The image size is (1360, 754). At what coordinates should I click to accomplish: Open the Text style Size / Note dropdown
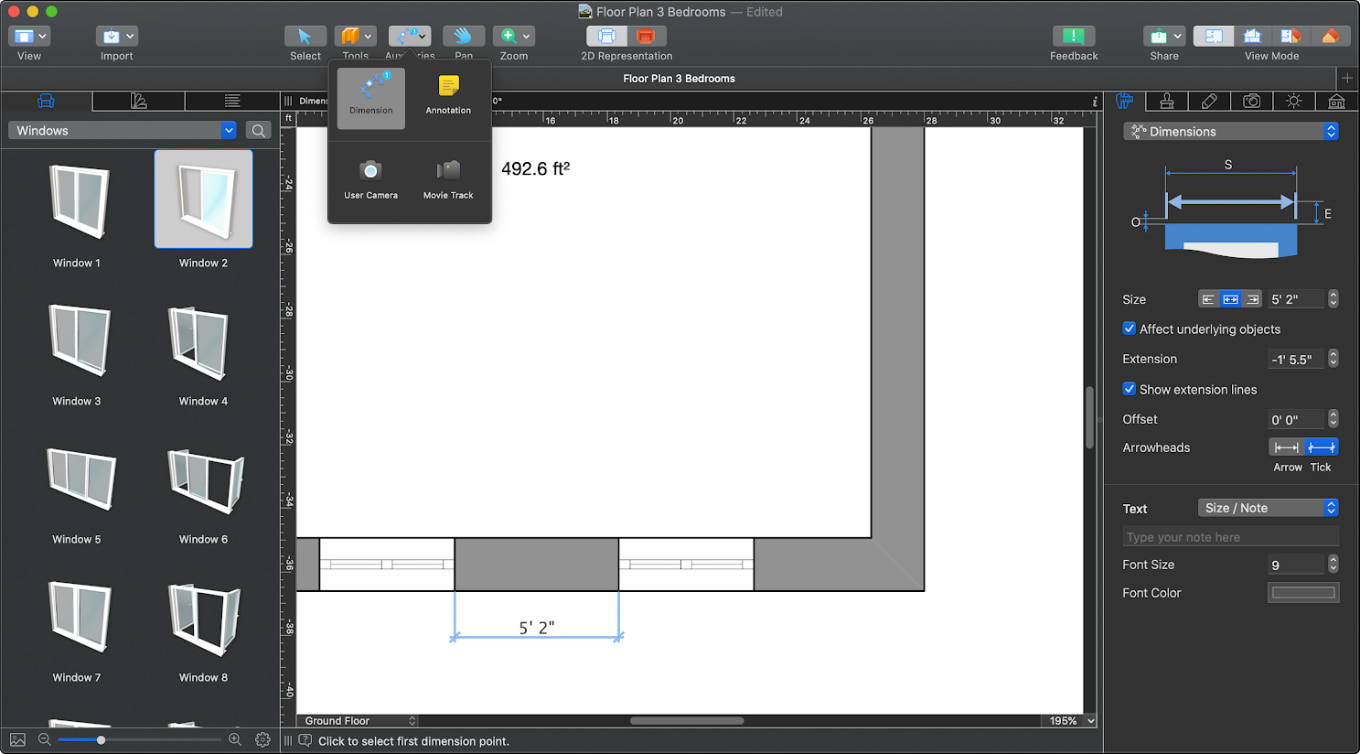pos(1267,507)
